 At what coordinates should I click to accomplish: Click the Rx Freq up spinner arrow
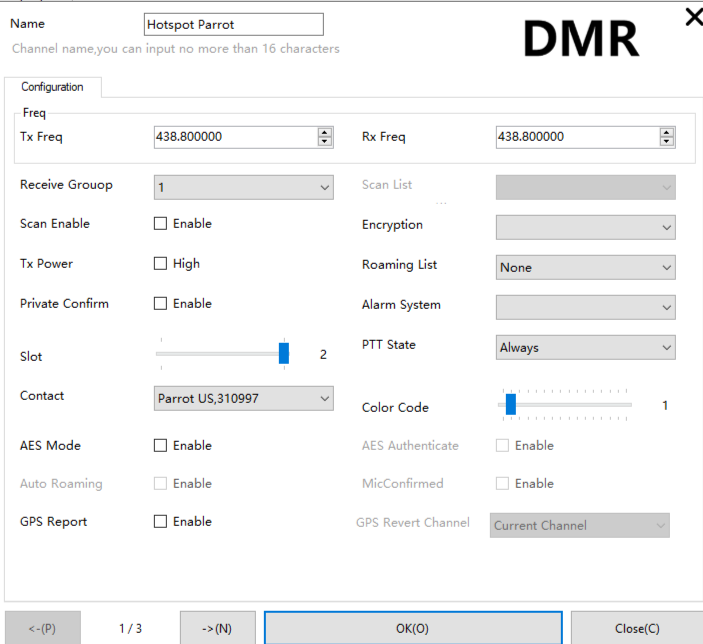(667, 133)
